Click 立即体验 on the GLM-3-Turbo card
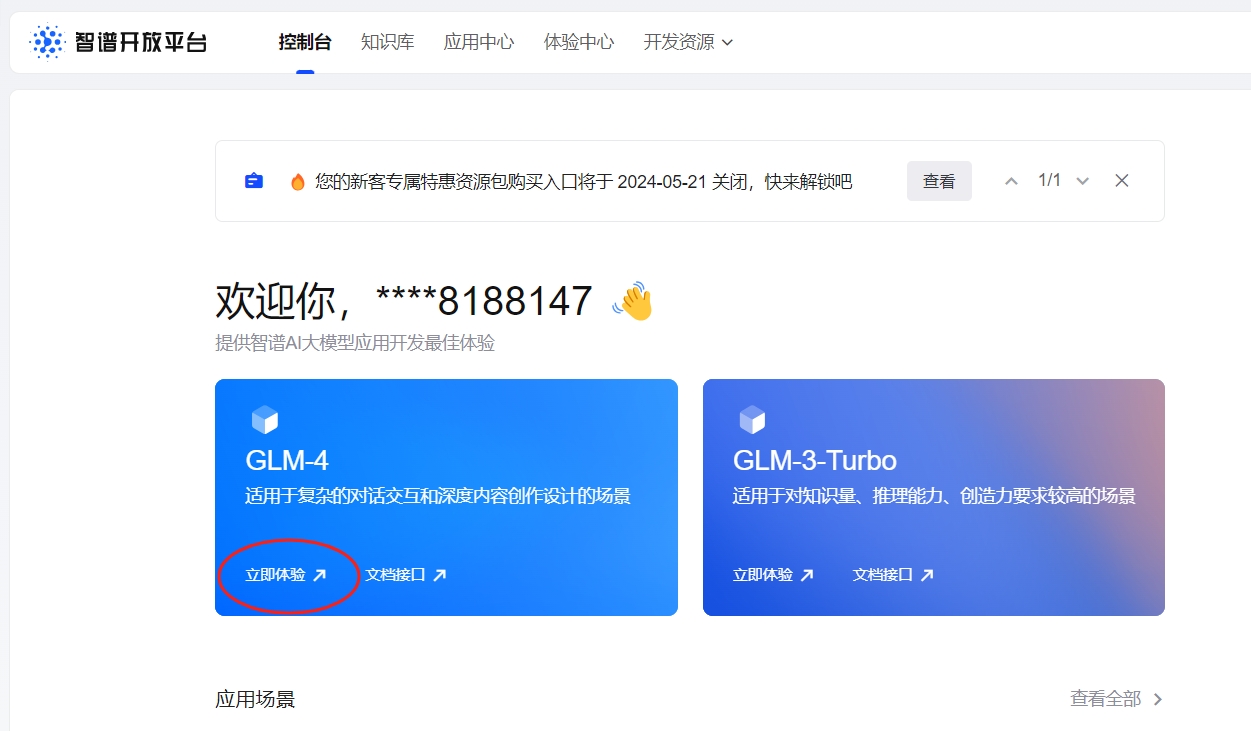1251x731 pixels. 774,575
